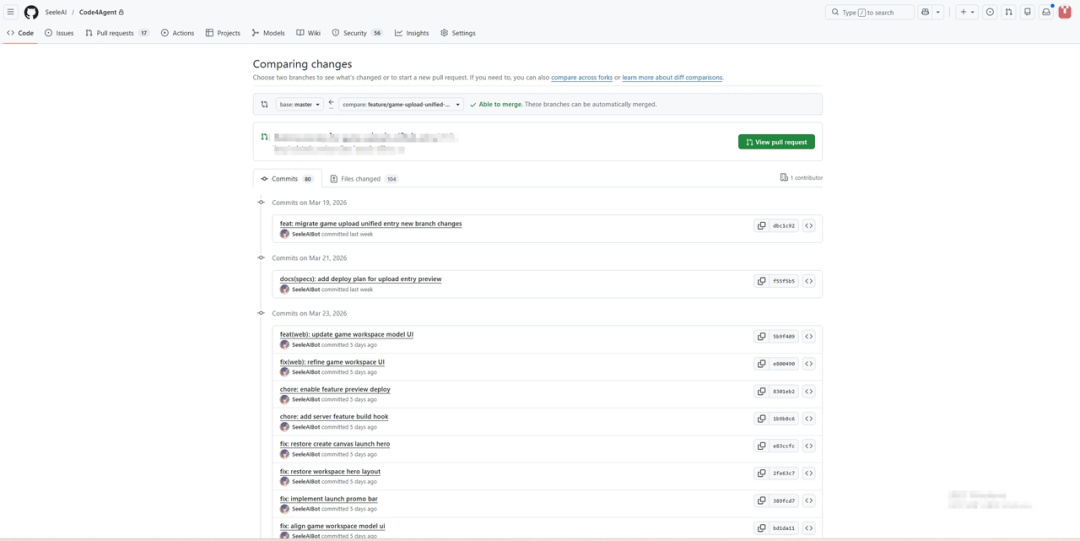Copy full SHA for commit dbc1c92
This screenshot has height=541, width=1080.
761,226
